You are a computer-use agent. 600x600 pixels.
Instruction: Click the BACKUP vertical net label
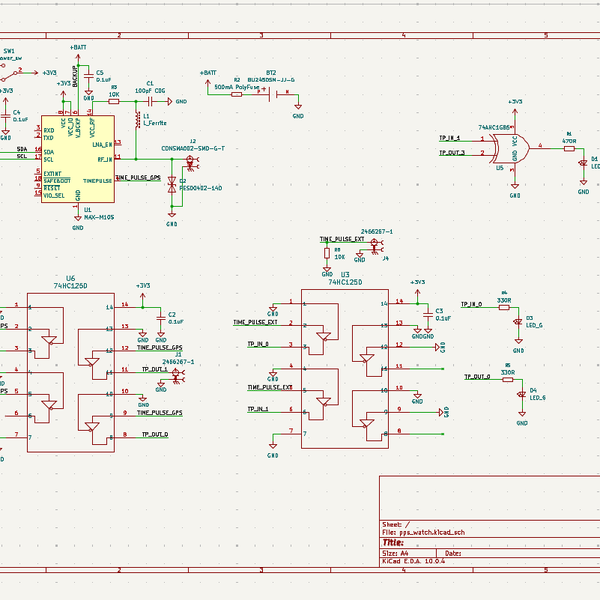point(75,76)
